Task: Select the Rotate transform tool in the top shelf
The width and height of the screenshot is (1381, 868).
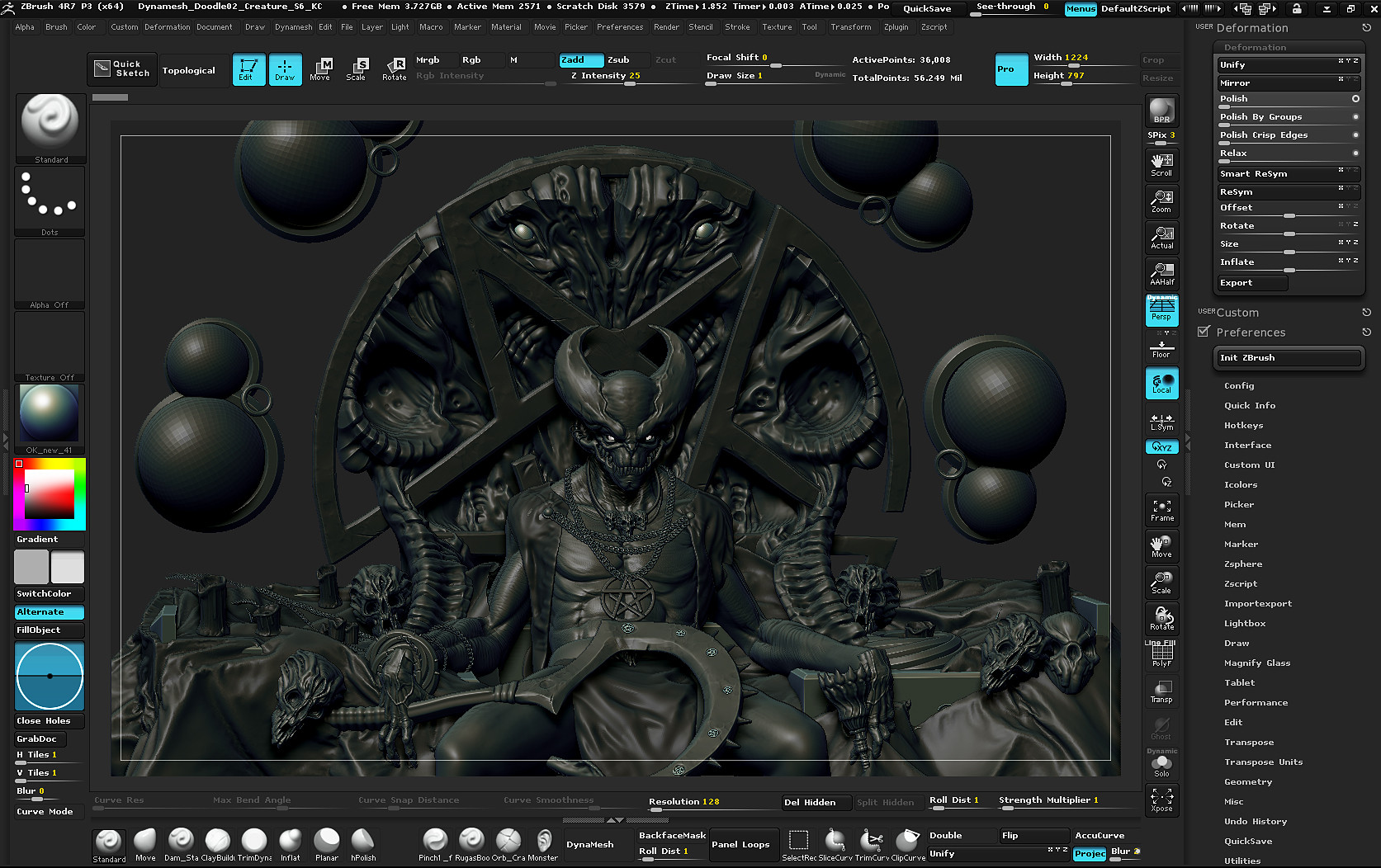Action: [394, 69]
